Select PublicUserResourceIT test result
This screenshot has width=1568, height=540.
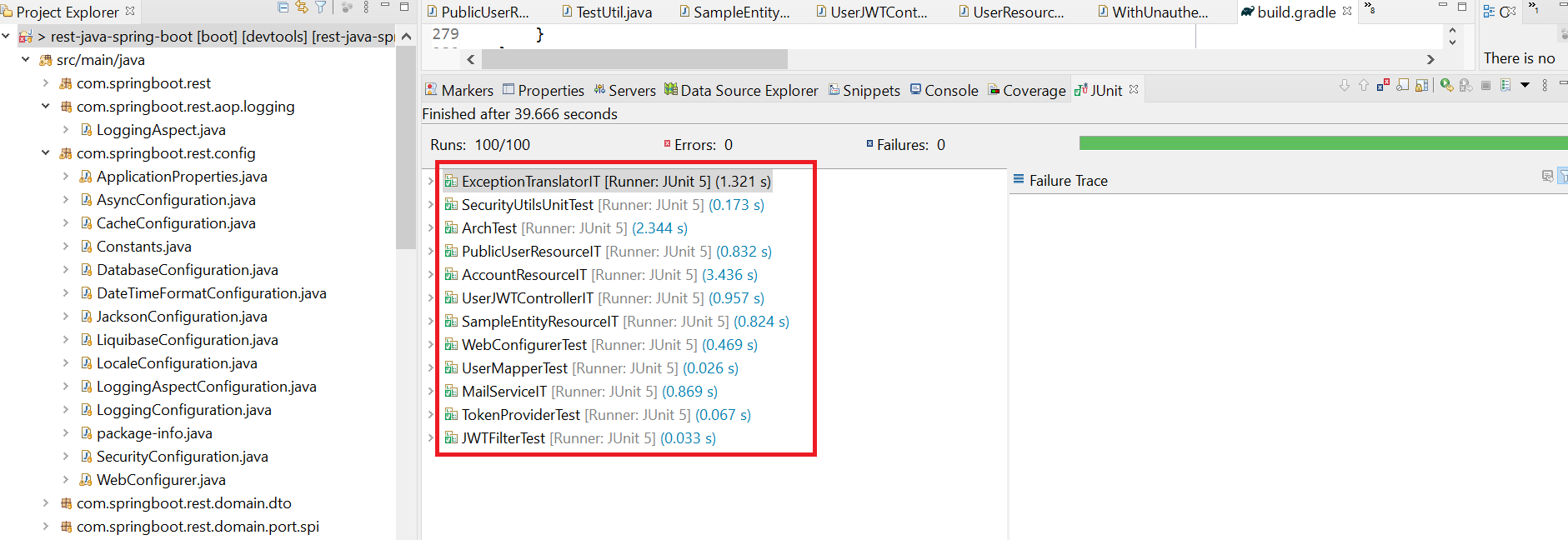coord(608,251)
